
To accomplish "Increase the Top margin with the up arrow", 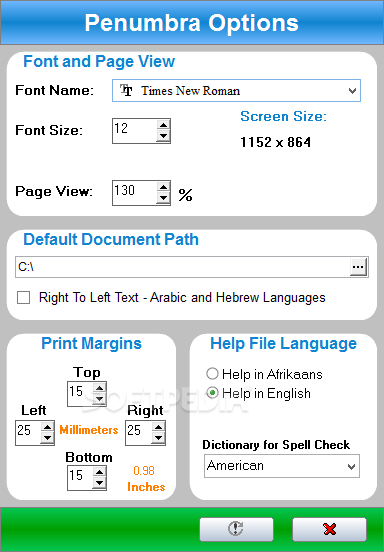I will click(x=100, y=389).
